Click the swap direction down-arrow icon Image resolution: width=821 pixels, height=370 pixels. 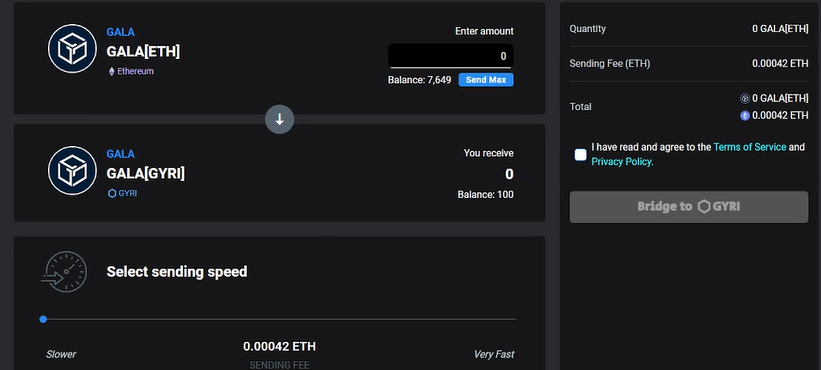[280, 119]
